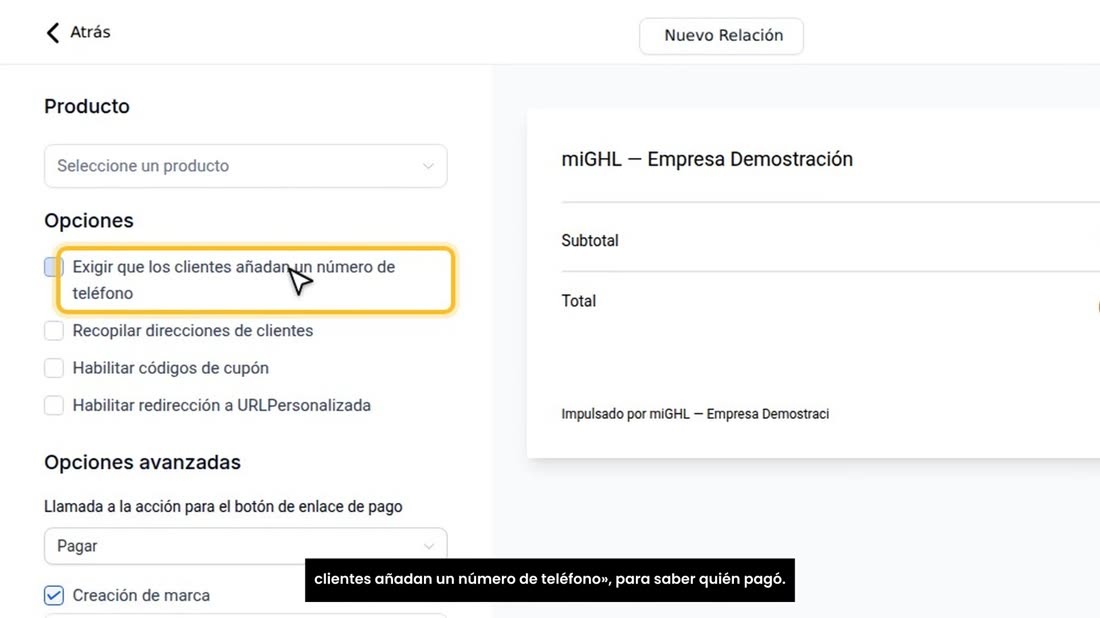1100x618 pixels.
Task: Enable Recopilar direcciones de clientes
Action: coord(54,330)
